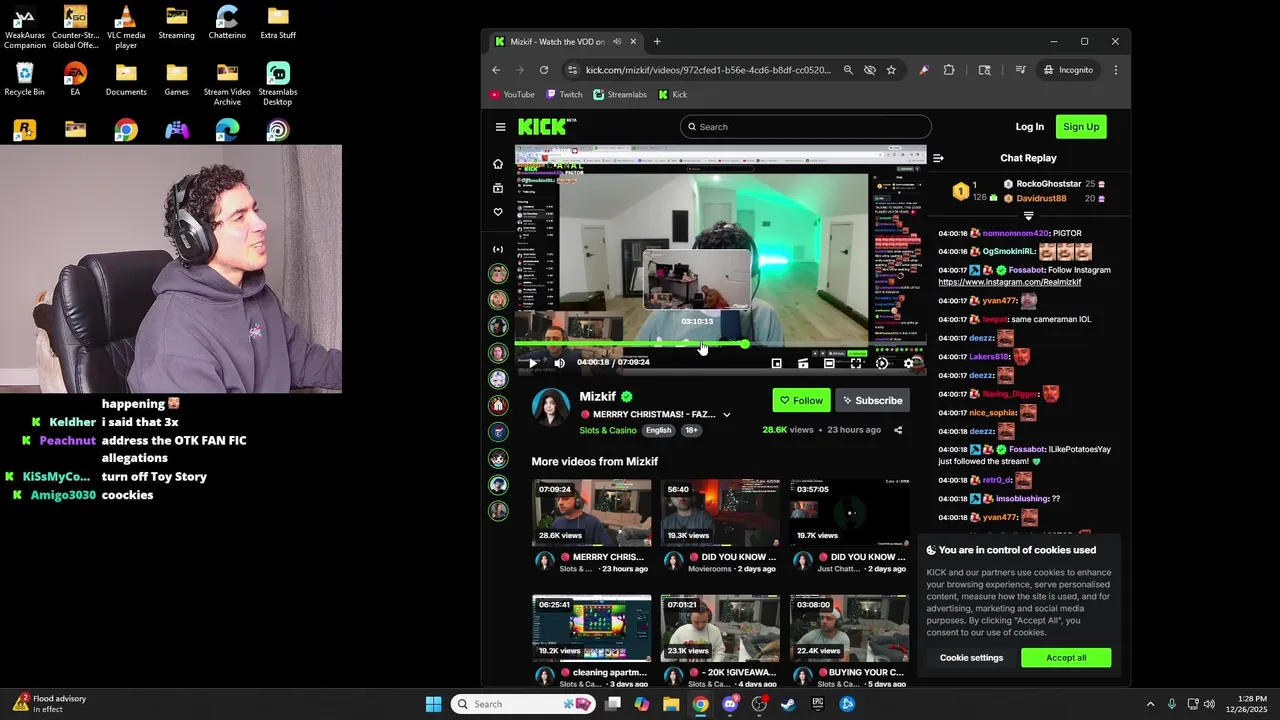Viewport: 1280px width, 720px height.
Task: Click the Chrome address bar URL
Action: pyautogui.click(x=708, y=70)
